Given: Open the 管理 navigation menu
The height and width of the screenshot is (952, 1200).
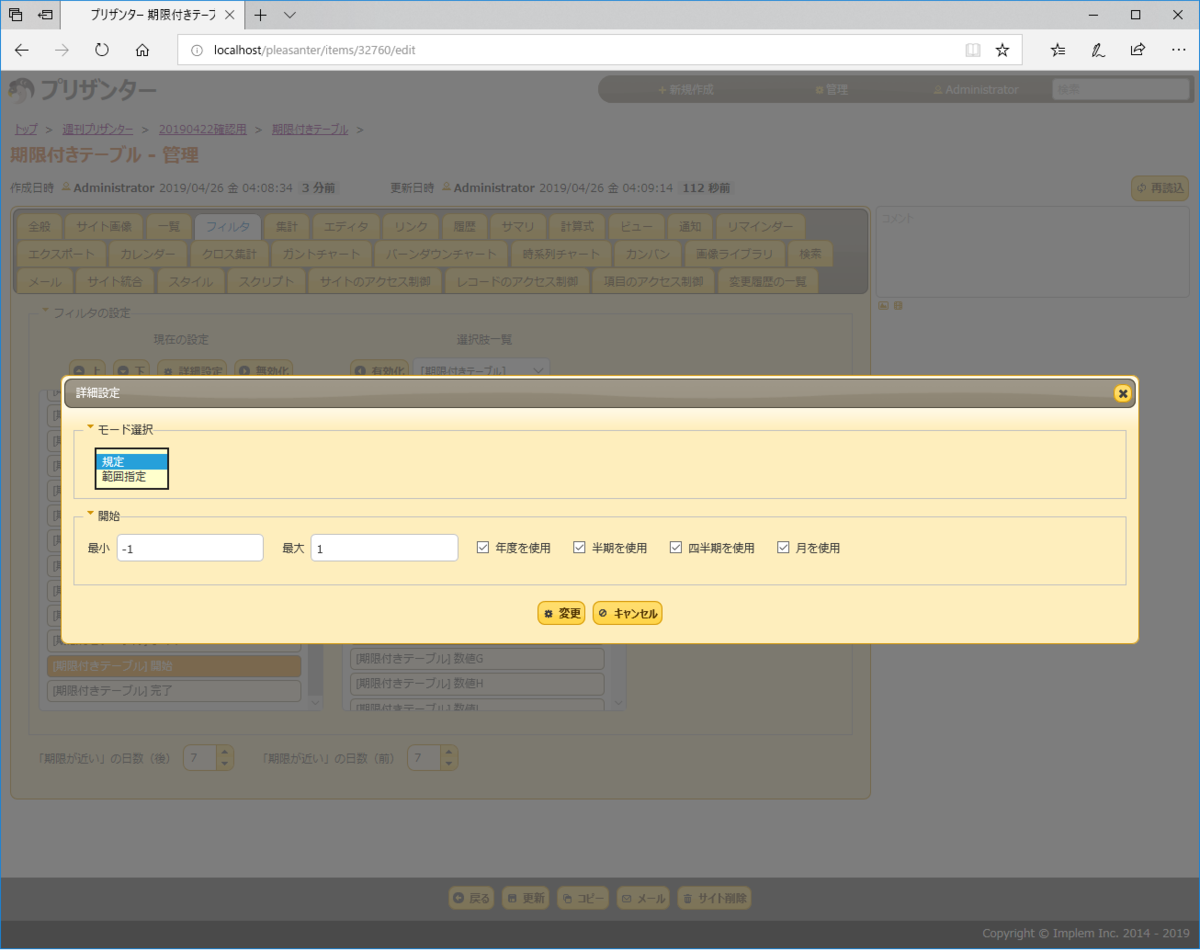Looking at the screenshot, I should point(831,89).
